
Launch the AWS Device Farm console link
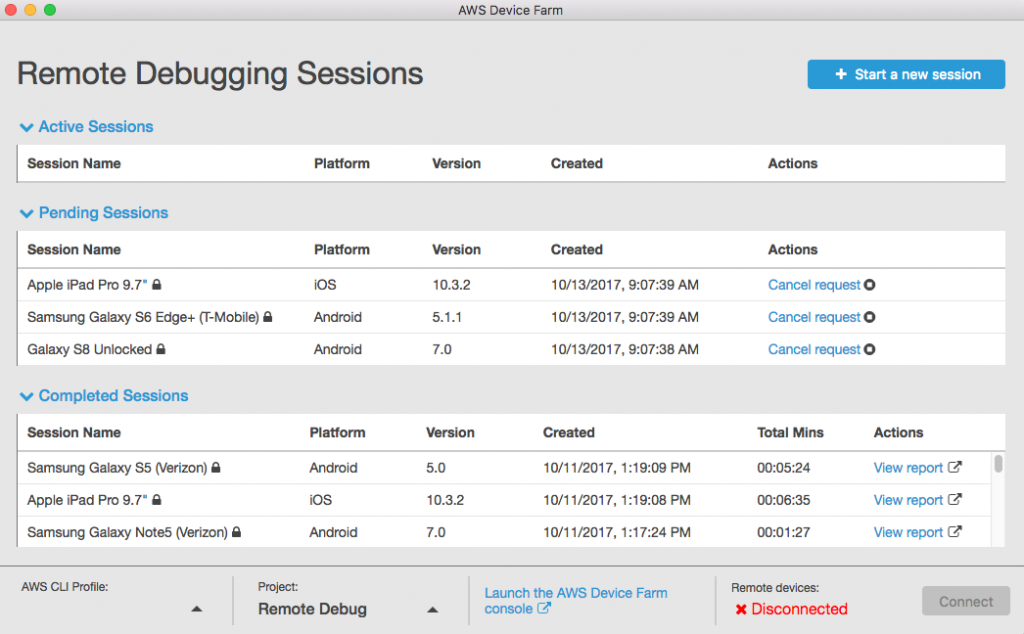tap(575, 601)
